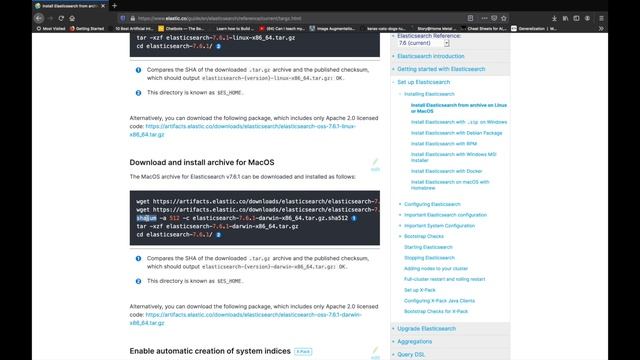Open the 7.6 (current) version dropdown
This screenshot has width=640, height=360.
423,43
